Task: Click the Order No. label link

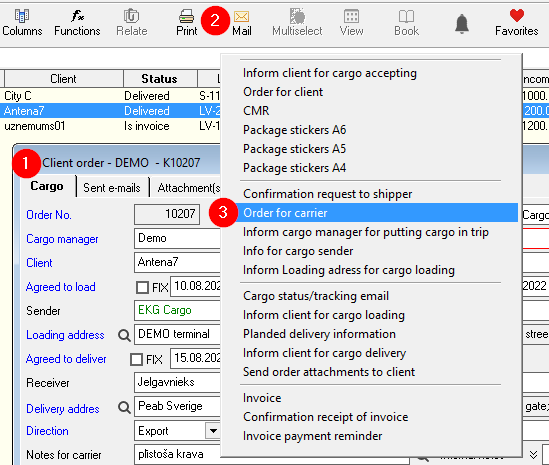Action: click(49, 215)
